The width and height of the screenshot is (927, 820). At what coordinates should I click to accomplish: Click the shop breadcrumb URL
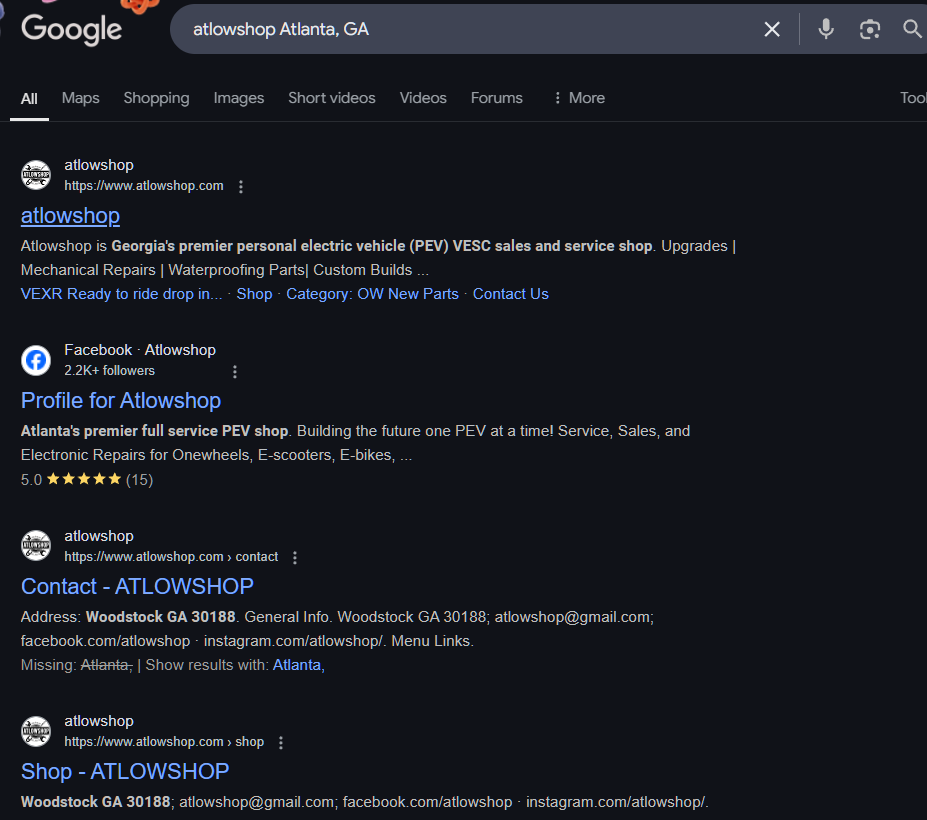point(164,742)
